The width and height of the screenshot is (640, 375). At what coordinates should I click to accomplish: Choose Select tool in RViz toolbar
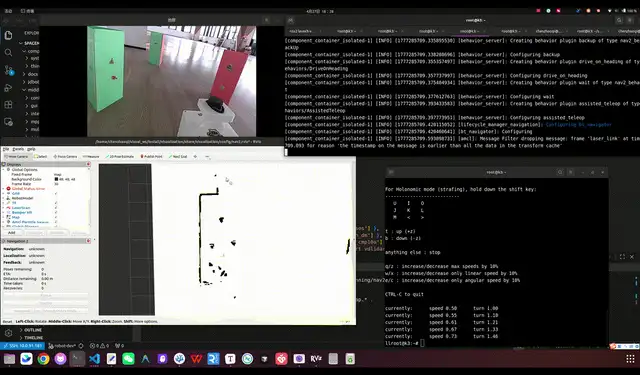[x=41, y=156]
